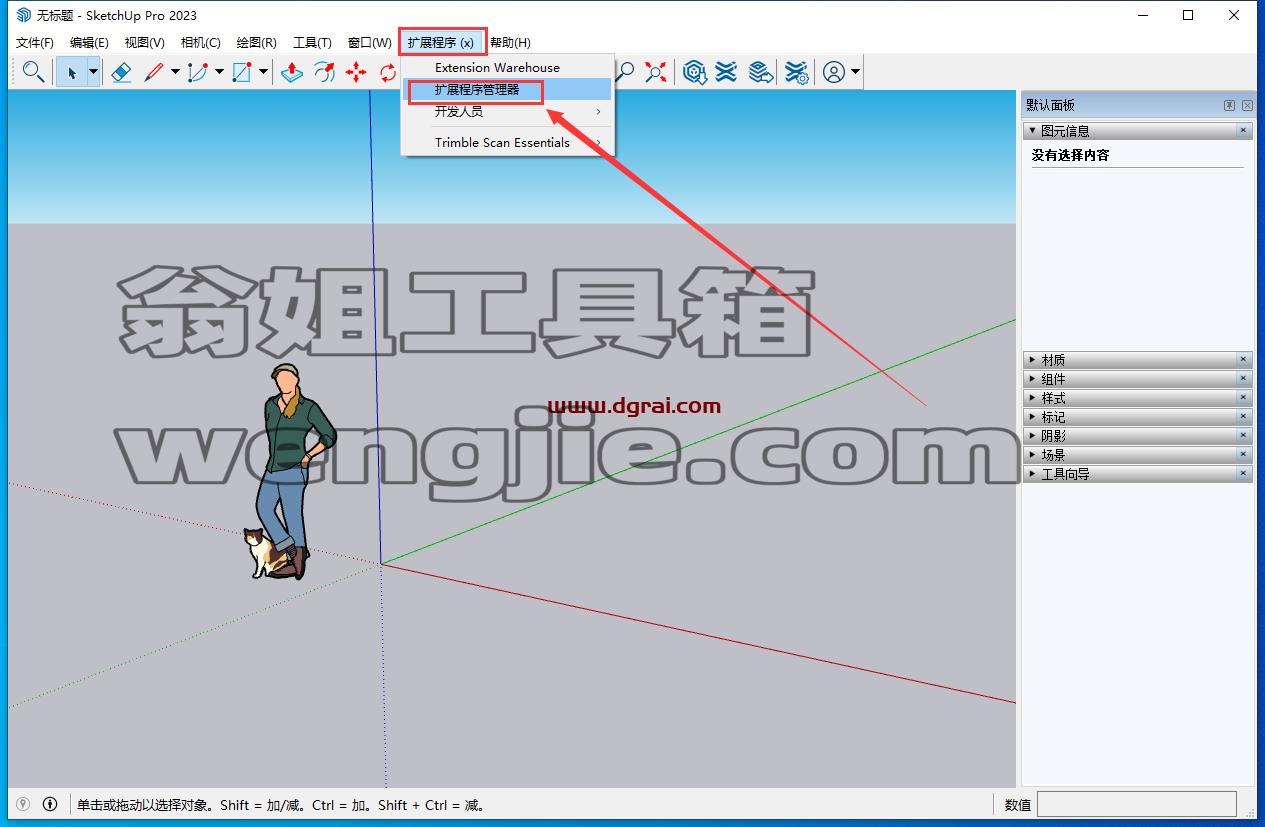Click the Zoom Extents icon
1265x827 pixels.
point(656,72)
